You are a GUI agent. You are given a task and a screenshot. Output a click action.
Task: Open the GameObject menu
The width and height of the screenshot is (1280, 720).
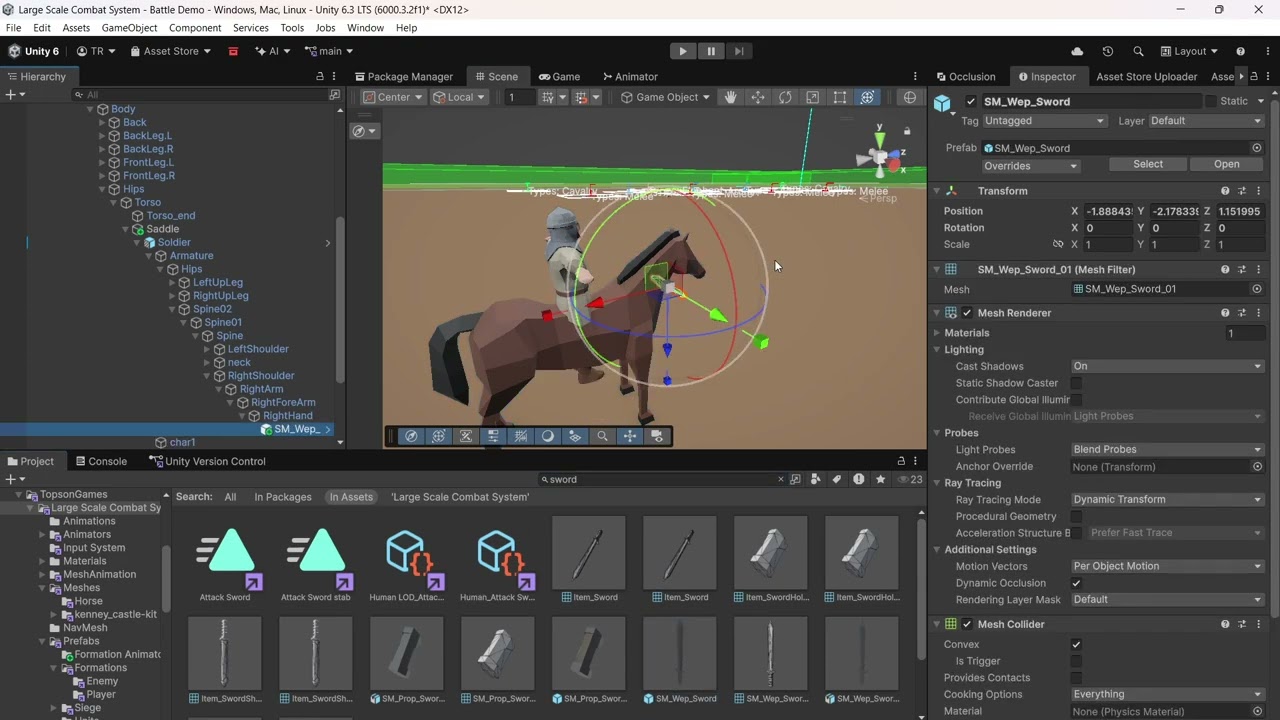point(129,28)
